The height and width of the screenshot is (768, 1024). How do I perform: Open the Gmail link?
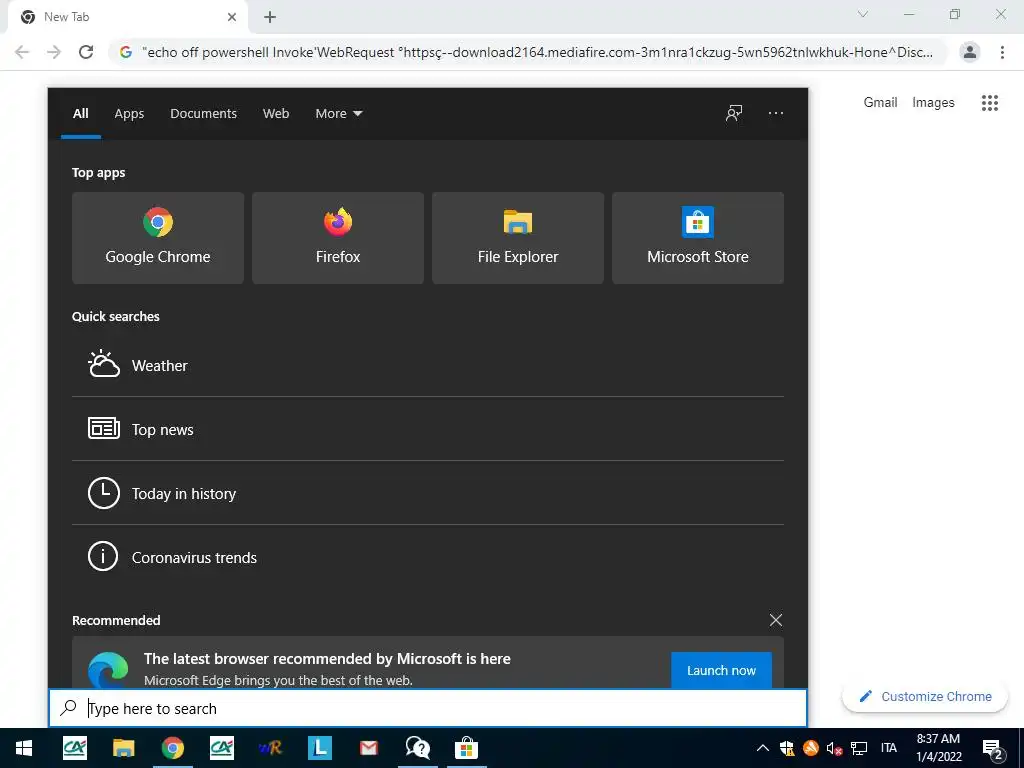(880, 103)
